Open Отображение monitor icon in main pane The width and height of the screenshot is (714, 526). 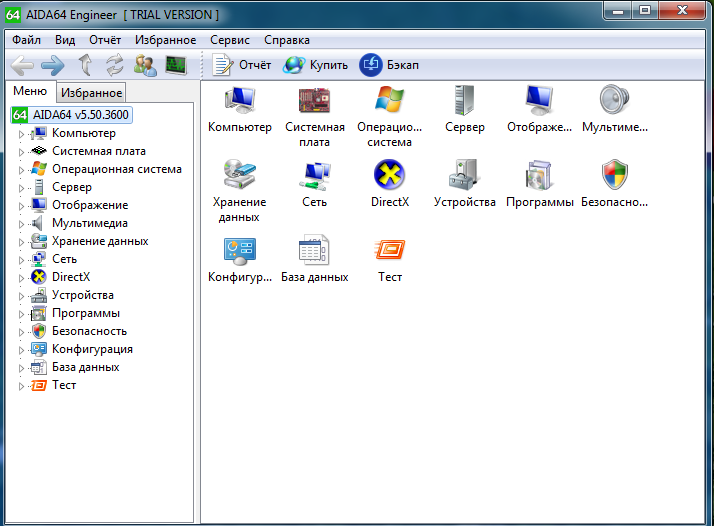539,100
